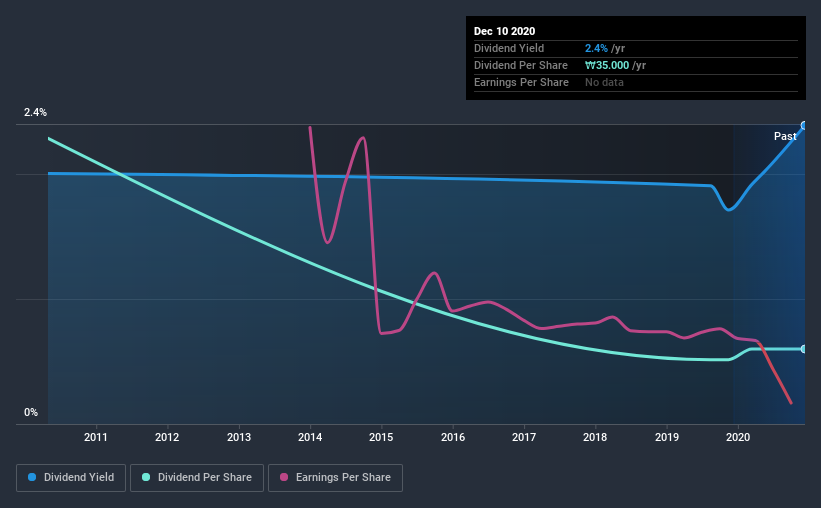Click the ₩35.000 dividend per share value
Viewport: 821px width, 508px height.
pos(607,65)
